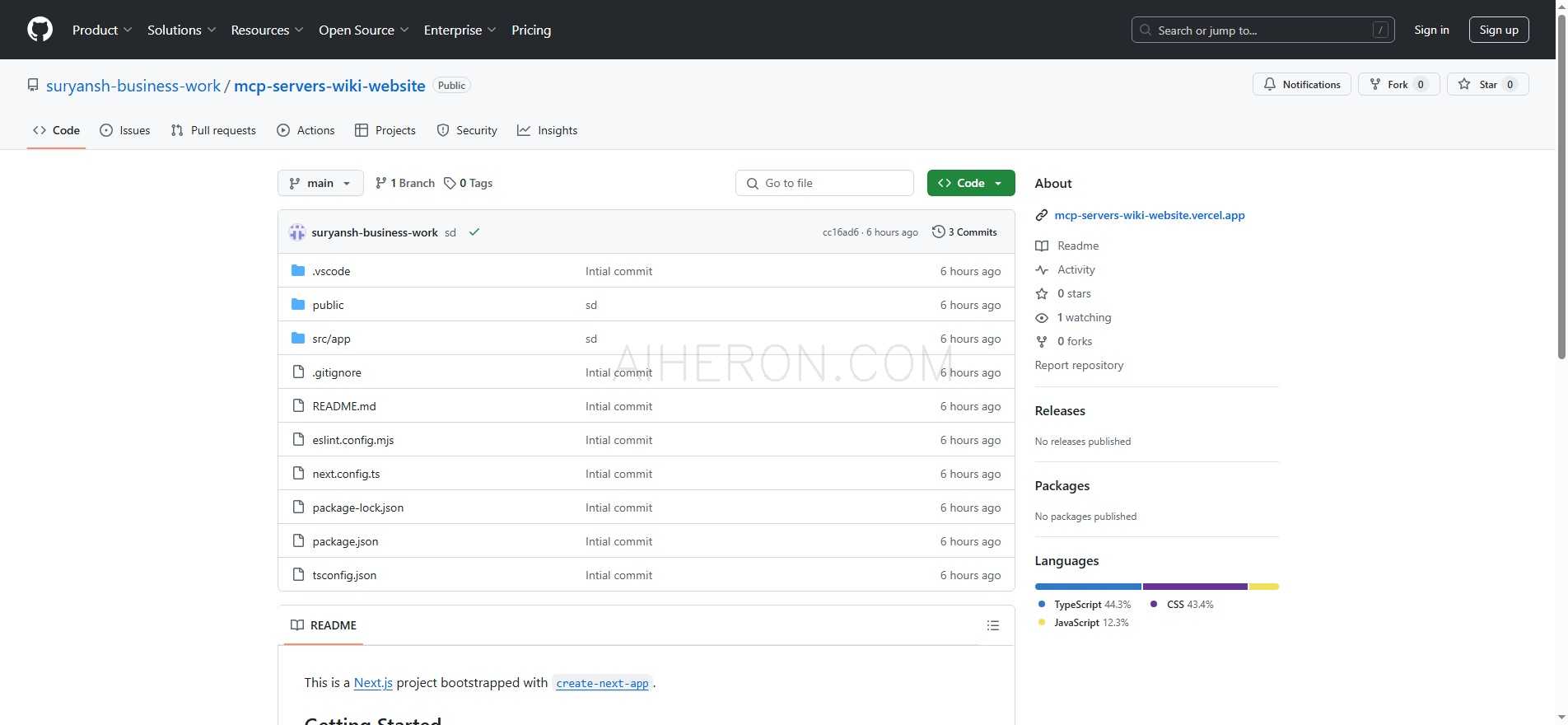Image resolution: width=1568 pixels, height=725 pixels.
Task: Fork this repository
Action: [1398, 84]
